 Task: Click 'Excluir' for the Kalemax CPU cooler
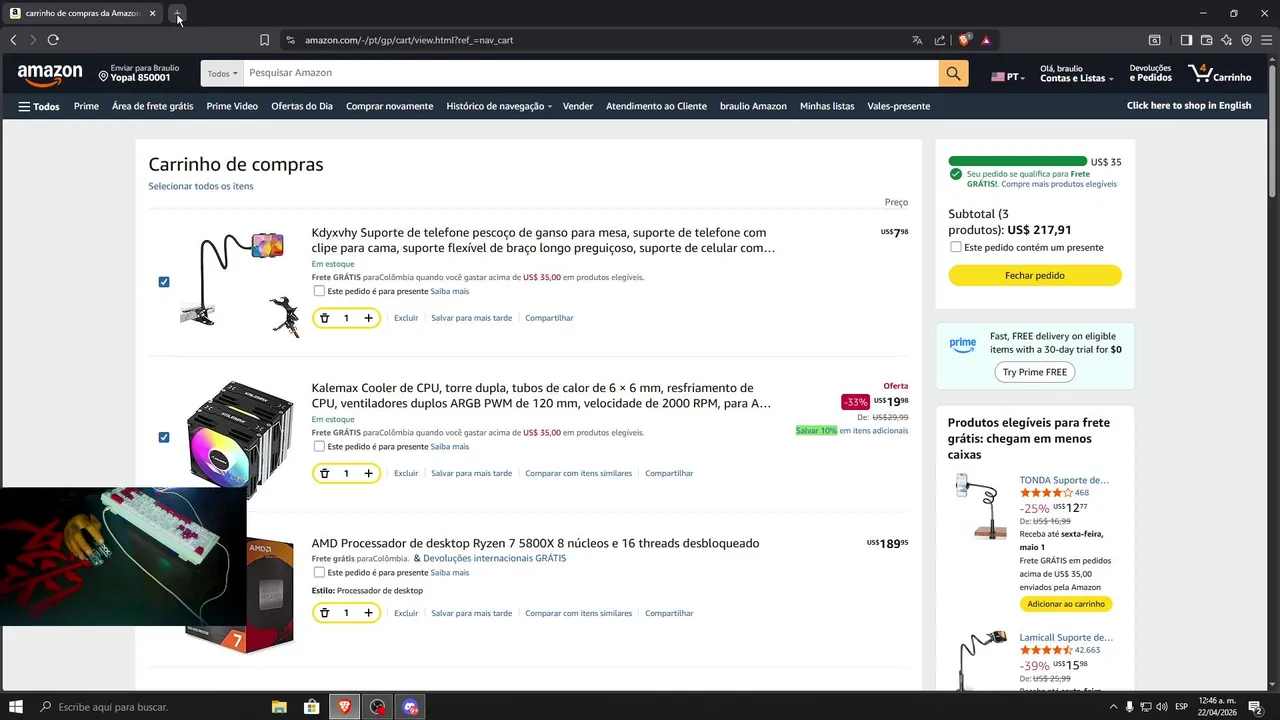click(x=406, y=473)
